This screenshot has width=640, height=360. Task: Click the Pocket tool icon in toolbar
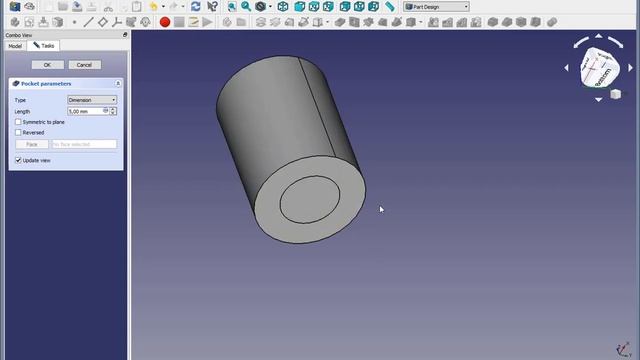tap(340, 22)
